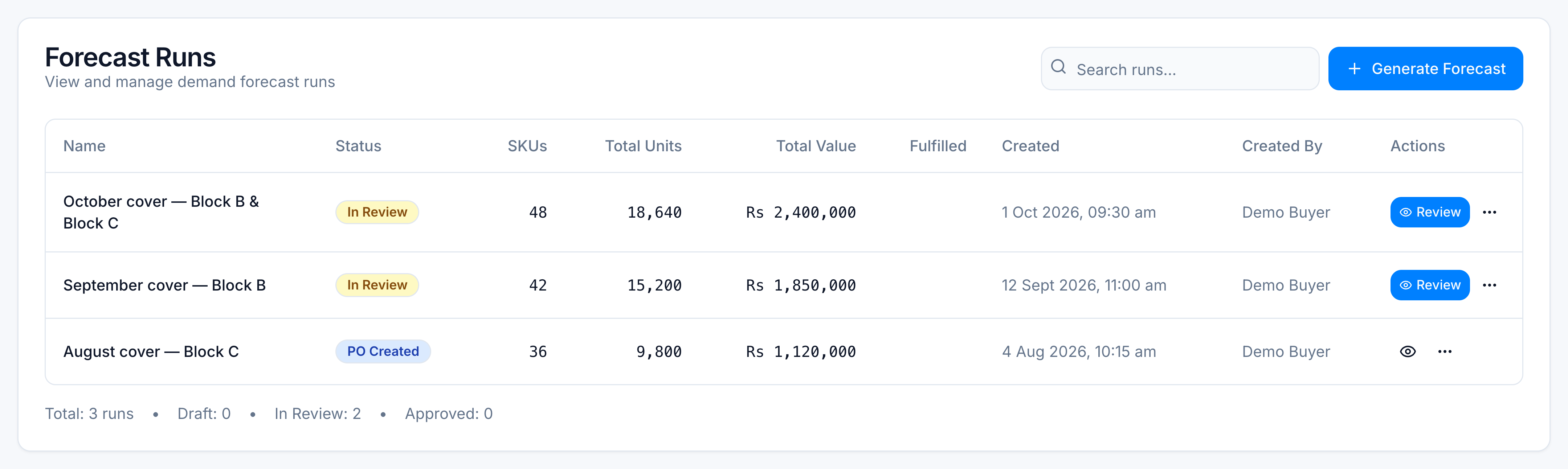Click the 18,640 total units cell

(654, 212)
